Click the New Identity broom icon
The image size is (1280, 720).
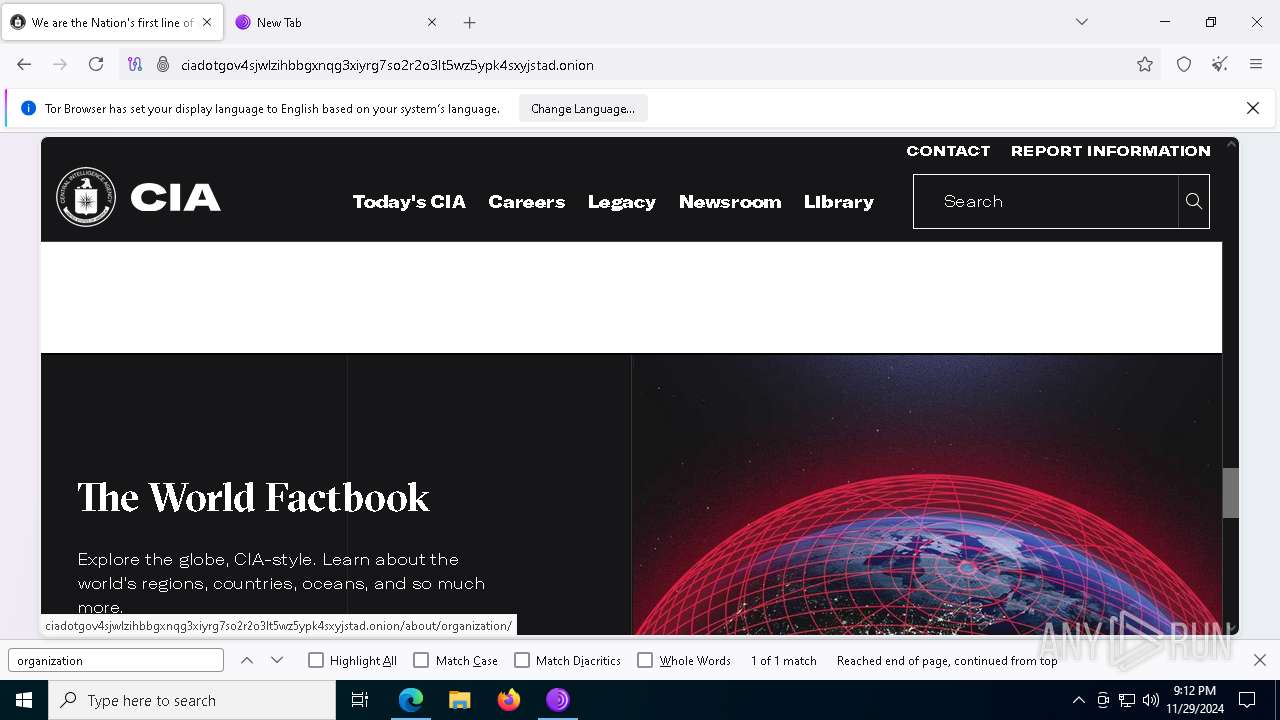(x=1220, y=64)
